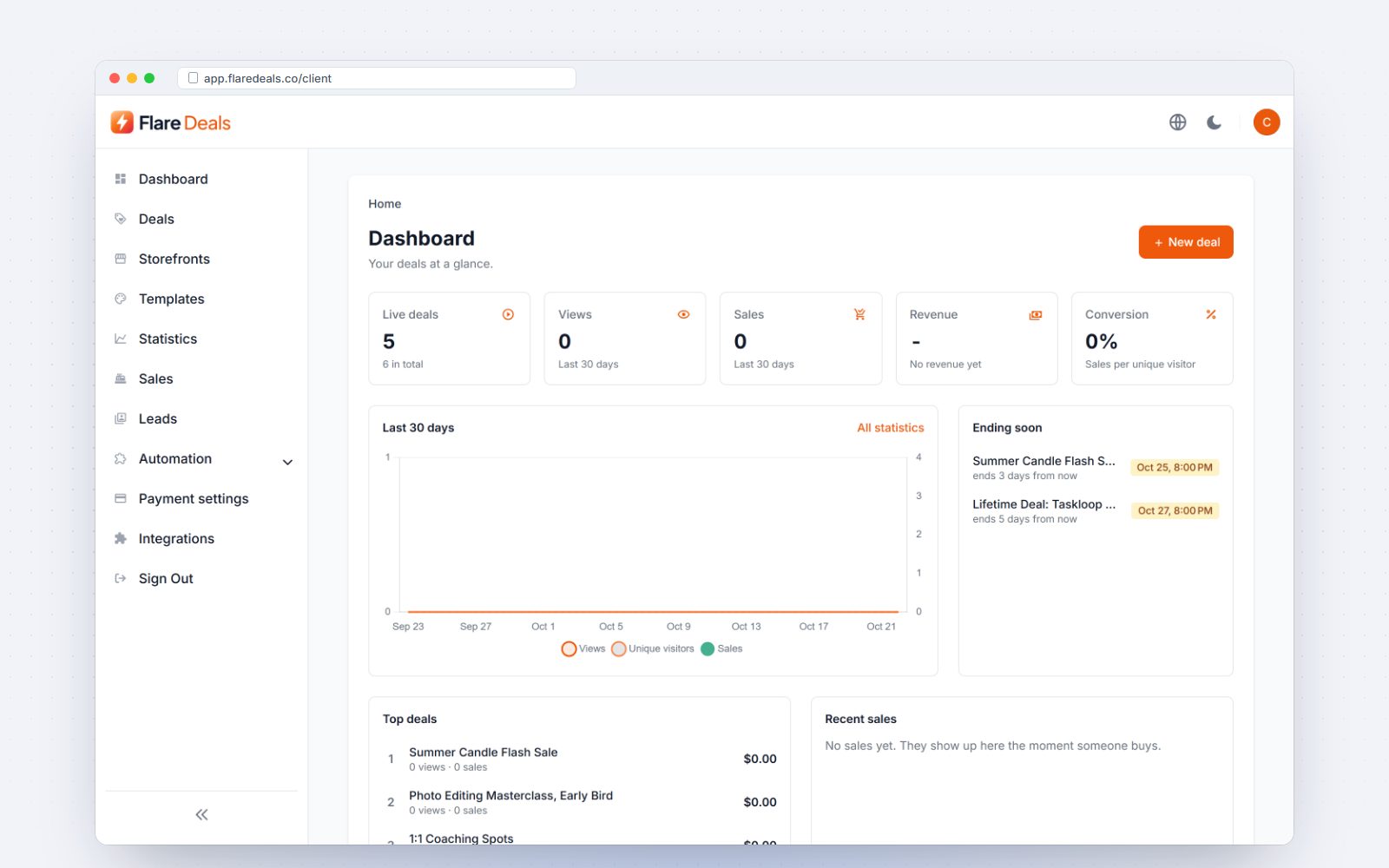Viewport: 1389px width, 868px height.
Task: Select Templates in the sidebar
Action: (172, 299)
